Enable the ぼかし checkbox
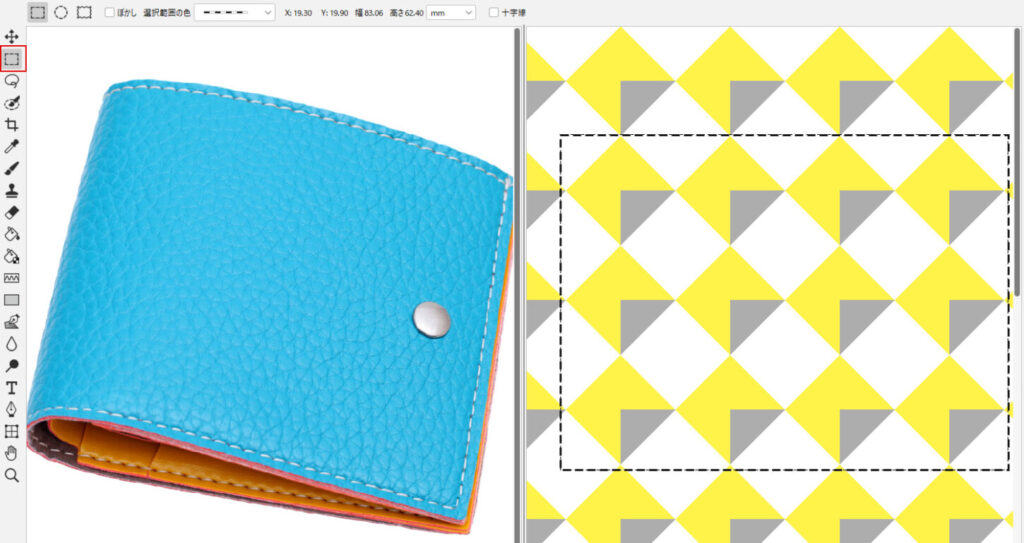The image size is (1024, 543). tap(110, 12)
